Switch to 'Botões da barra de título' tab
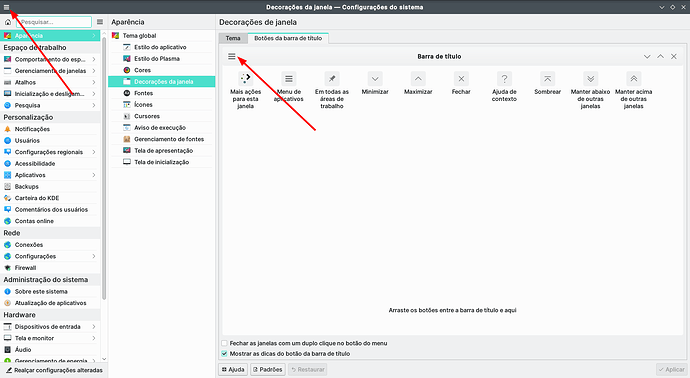Screen dimensions: 690x378 pos(288,38)
